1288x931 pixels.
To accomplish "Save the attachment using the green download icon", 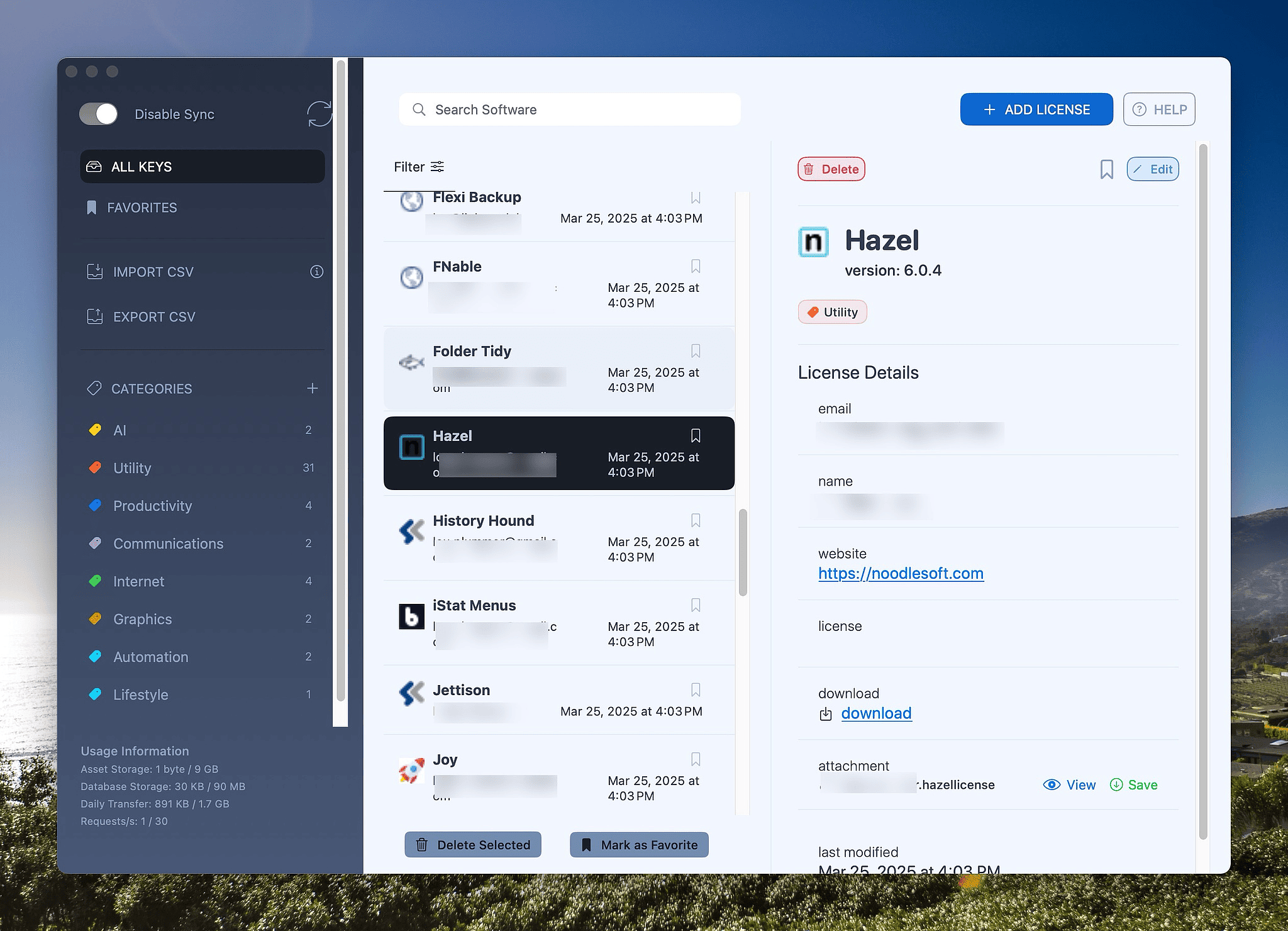I will click(1118, 784).
